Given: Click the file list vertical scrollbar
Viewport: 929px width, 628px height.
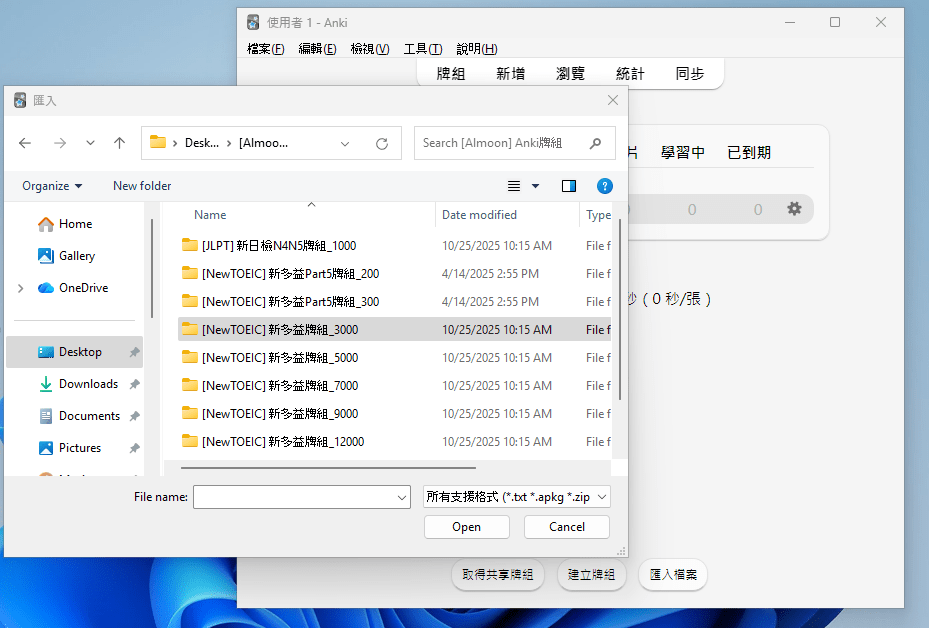Looking at the screenshot, I should click(x=619, y=300).
